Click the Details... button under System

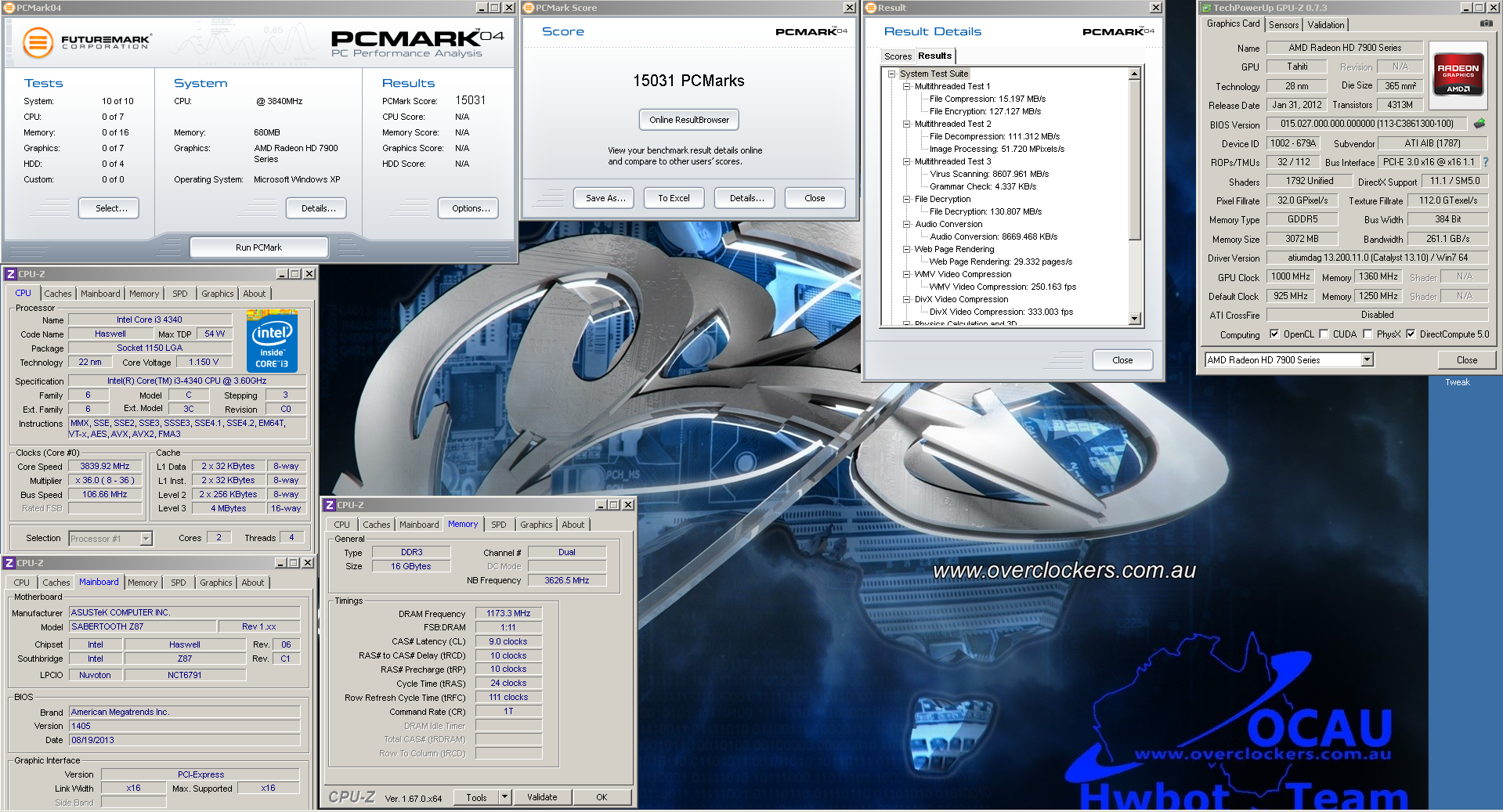(316, 208)
